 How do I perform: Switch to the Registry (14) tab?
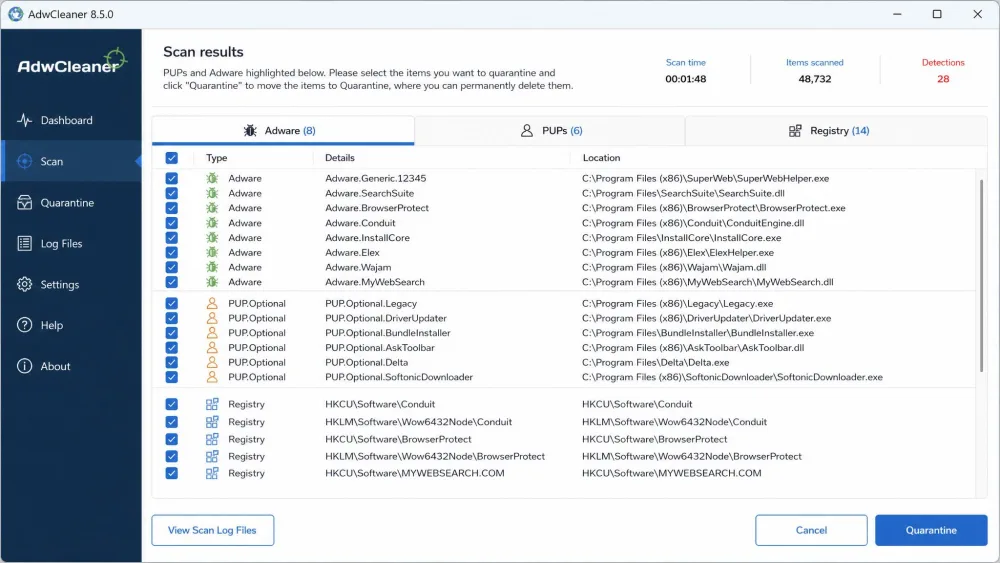tap(836, 131)
